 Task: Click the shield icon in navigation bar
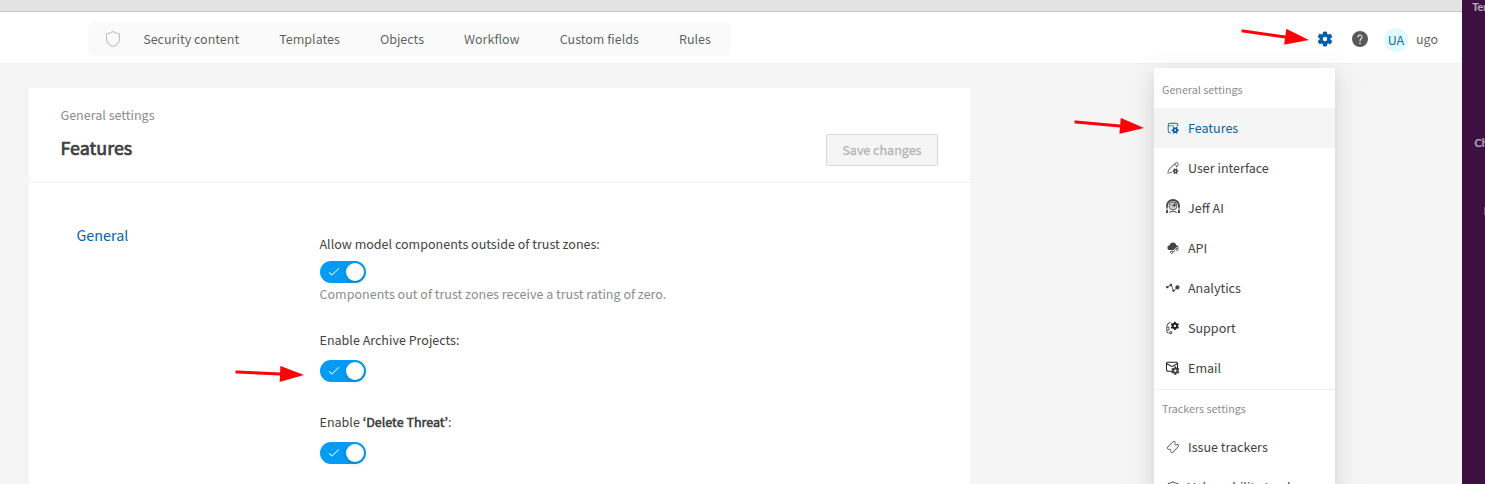pos(113,39)
